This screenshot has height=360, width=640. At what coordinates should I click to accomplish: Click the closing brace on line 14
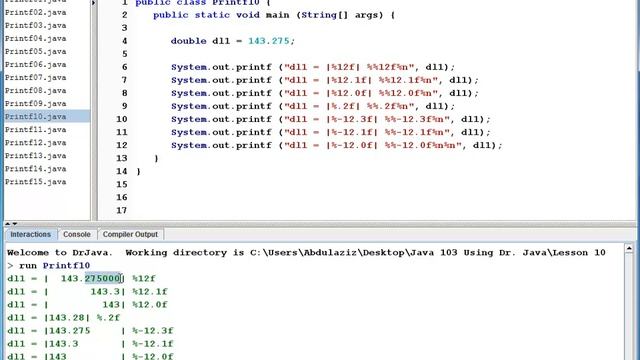tap(138, 171)
